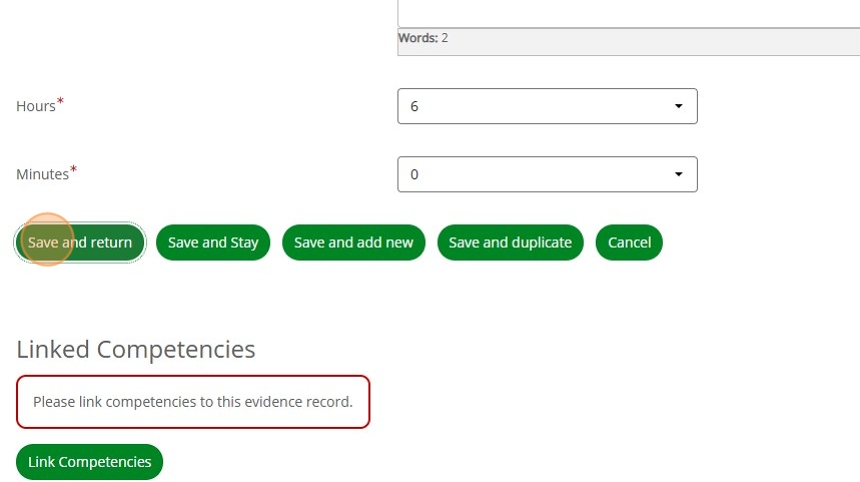The height and width of the screenshot is (482, 860).
Task: Click Save and Stay
Action: (x=213, y=242)
